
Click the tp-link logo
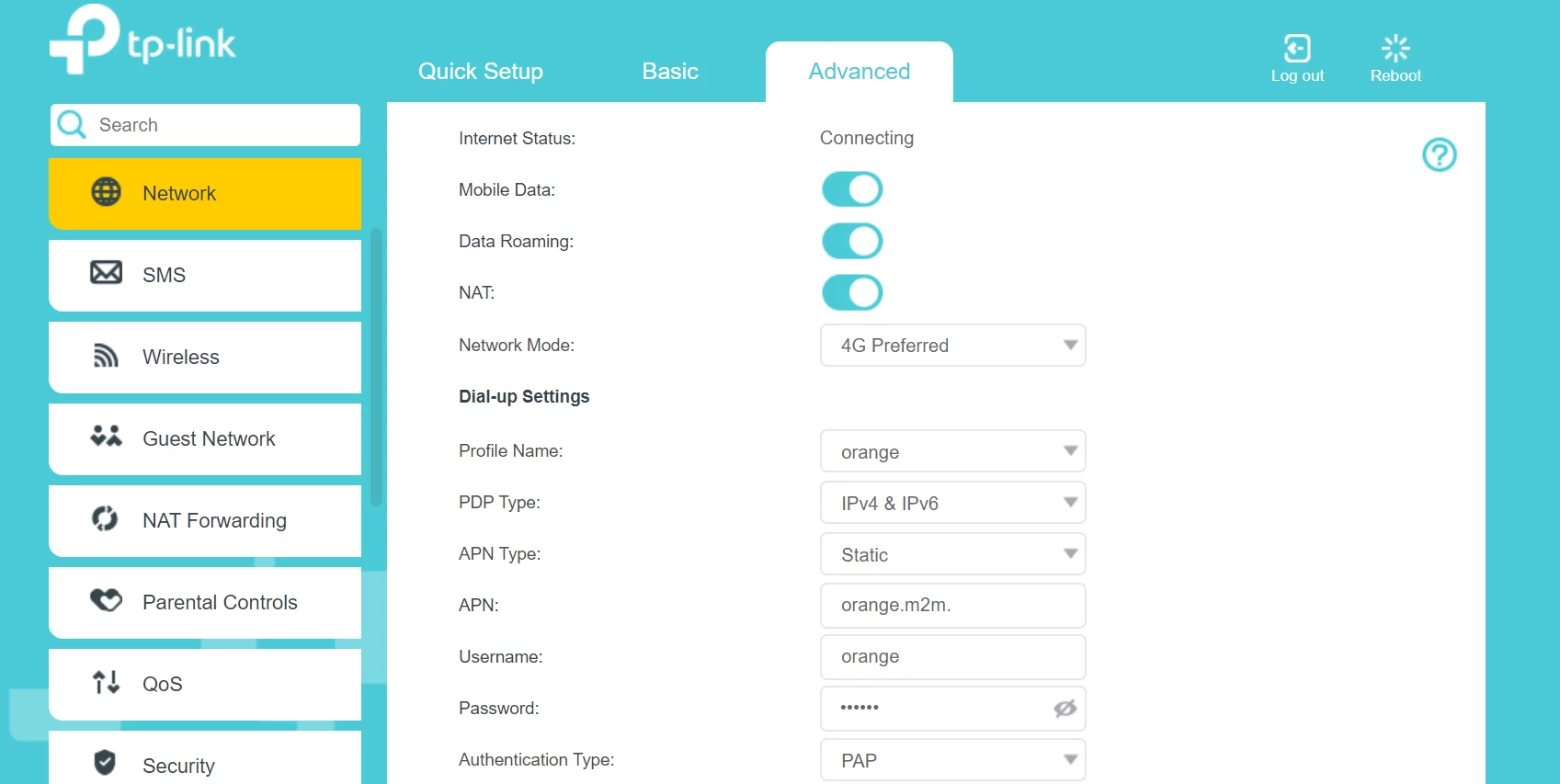tap(142, 40)
